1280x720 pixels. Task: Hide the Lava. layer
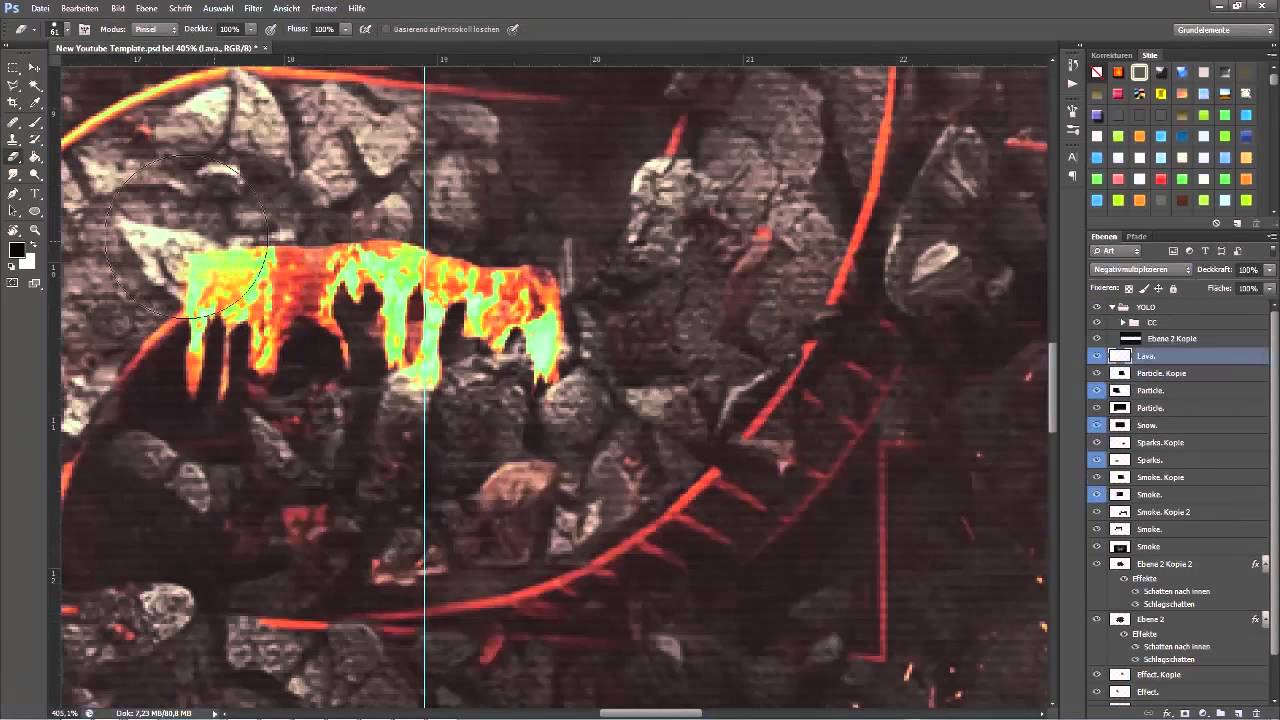[x=1097, y=356]
